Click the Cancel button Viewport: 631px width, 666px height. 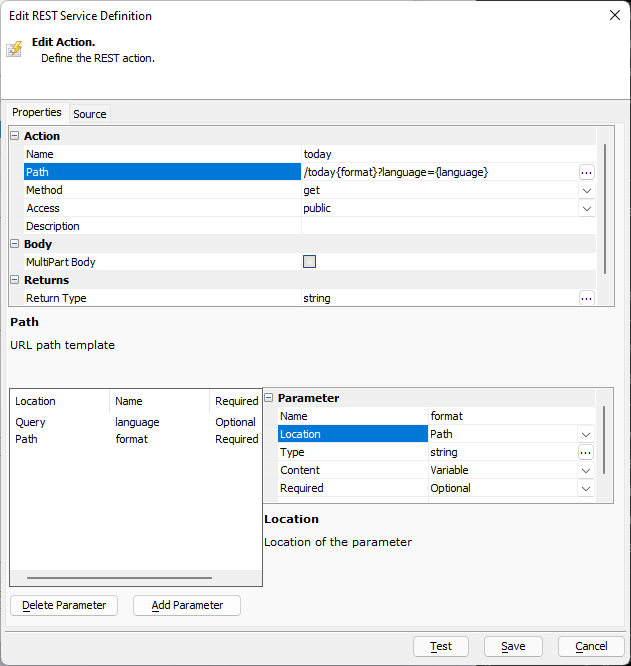coord(591,646)
